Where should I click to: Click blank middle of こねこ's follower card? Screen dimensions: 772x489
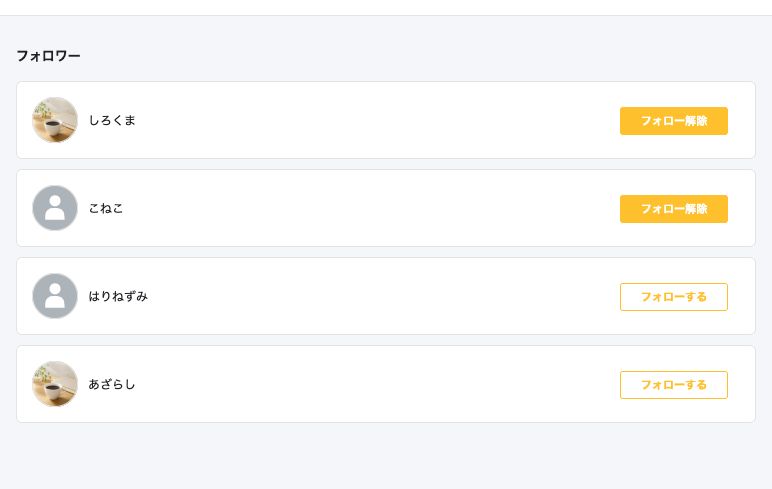(x=374, y=208)
